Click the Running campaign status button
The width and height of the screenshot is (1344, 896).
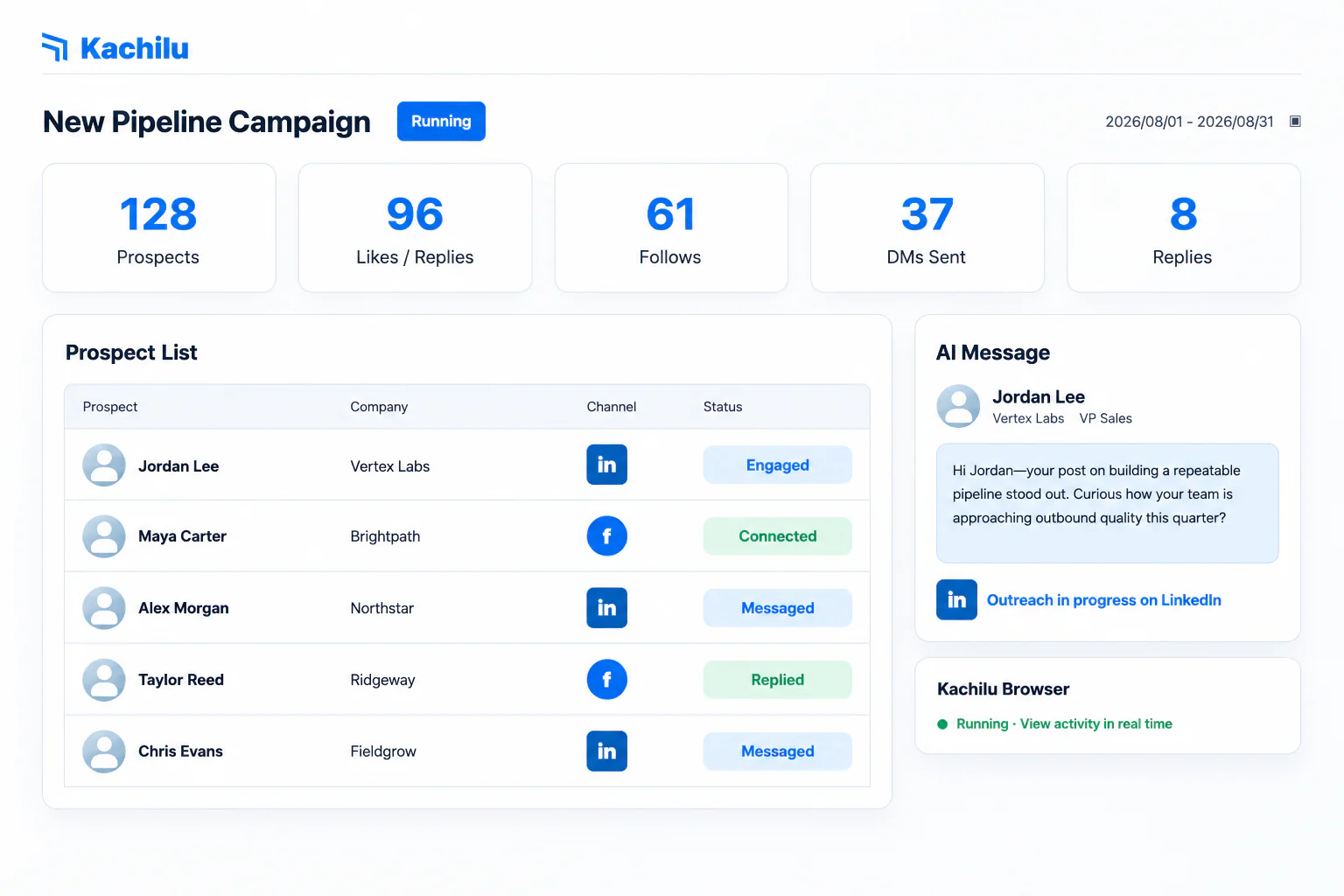point(441,122)
